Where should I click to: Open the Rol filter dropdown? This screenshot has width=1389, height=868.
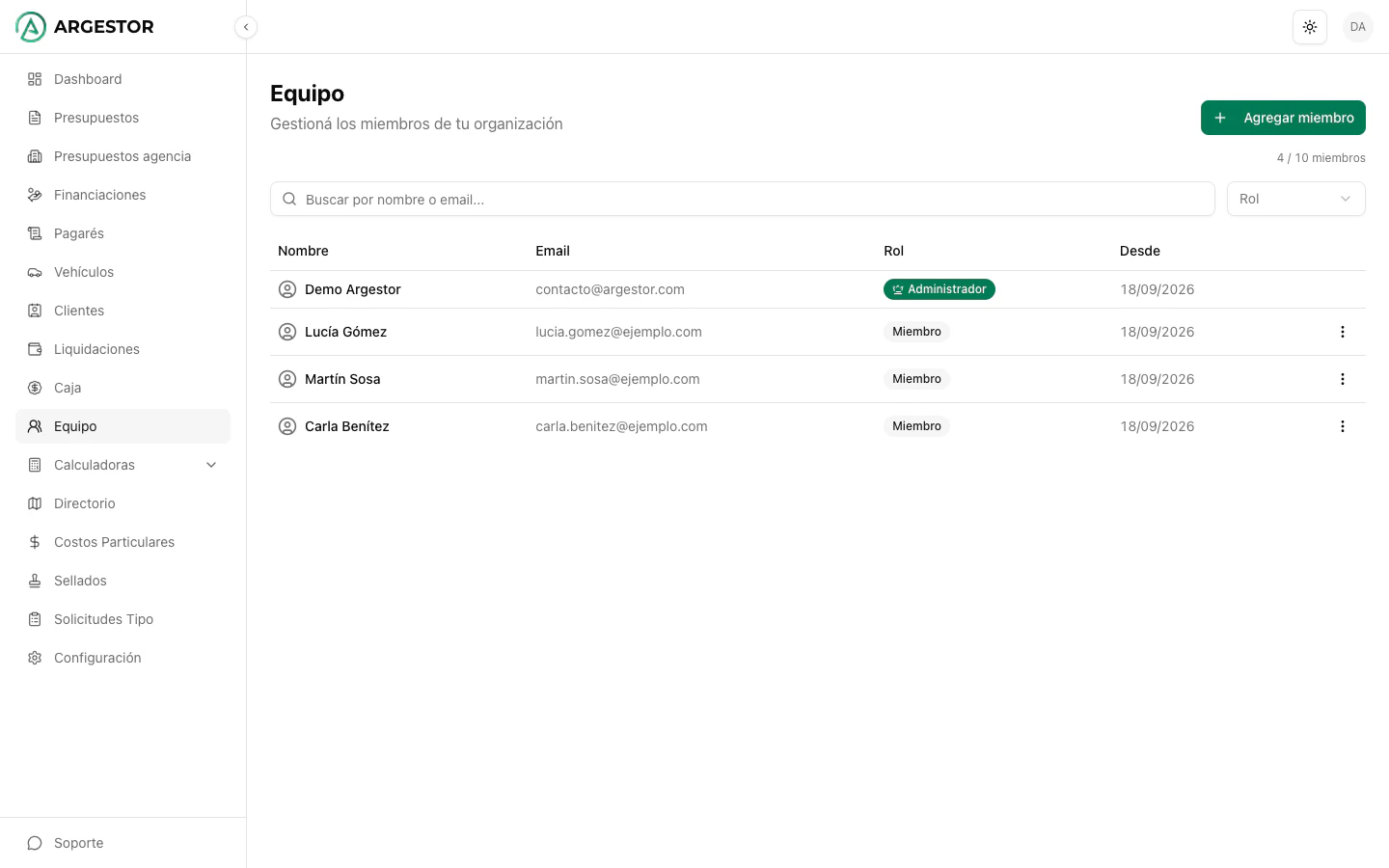click(x=1295, y=199)
